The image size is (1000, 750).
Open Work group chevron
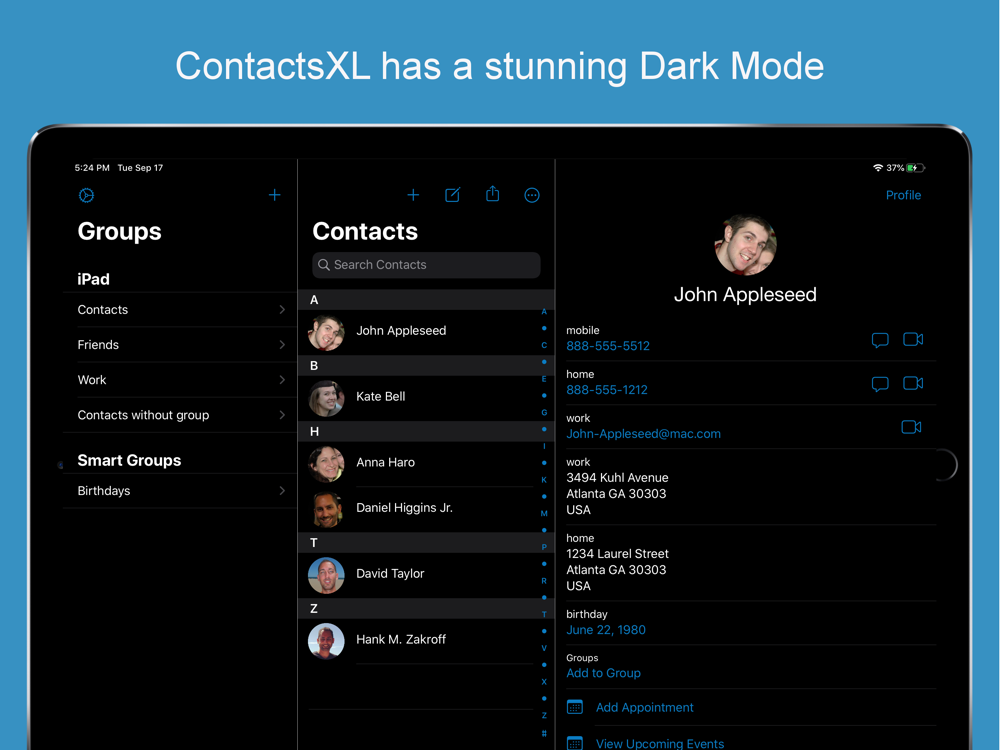tap(282, 379)
